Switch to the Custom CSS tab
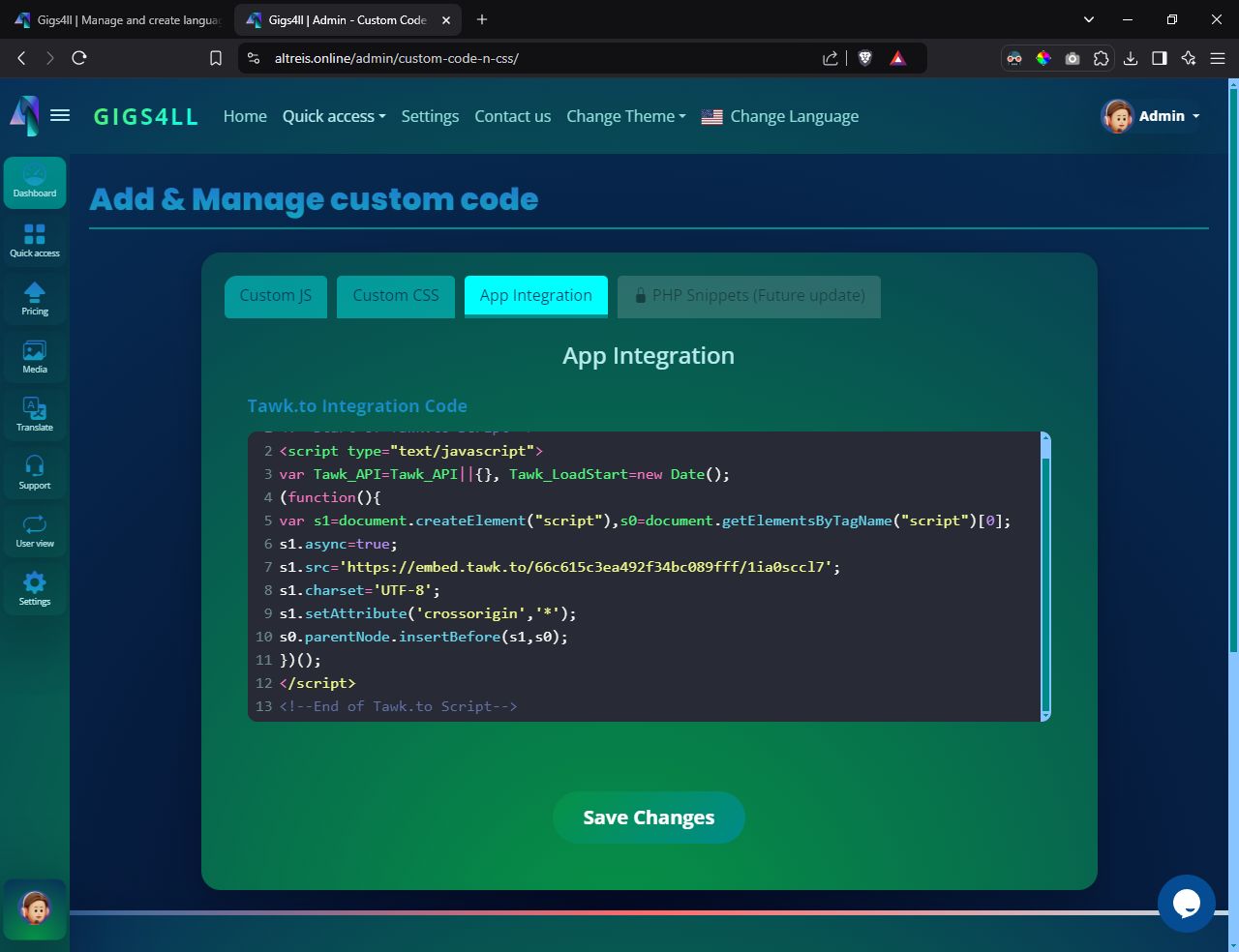Image resolution: width=1239 pixels, height=952 pixels. click(395, 296)
